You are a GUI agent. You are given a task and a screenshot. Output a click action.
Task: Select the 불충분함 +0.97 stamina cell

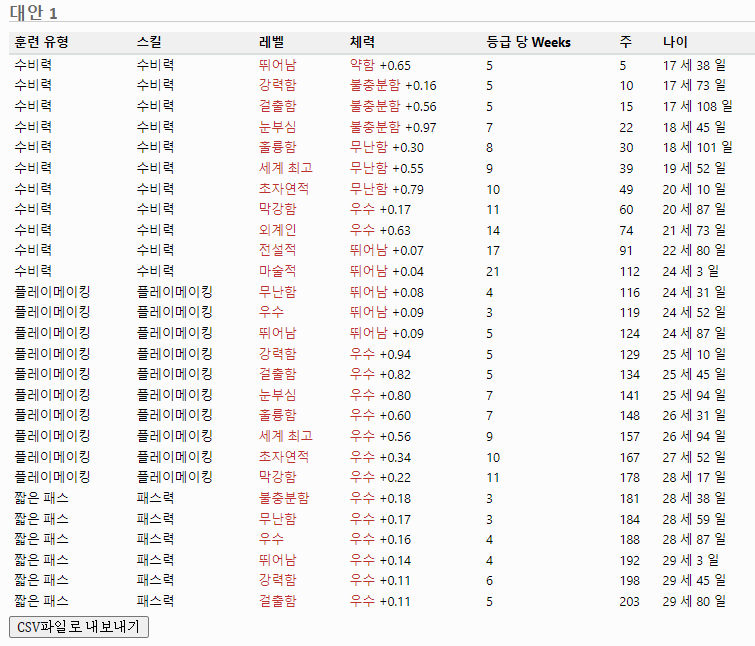click(393, 127)
